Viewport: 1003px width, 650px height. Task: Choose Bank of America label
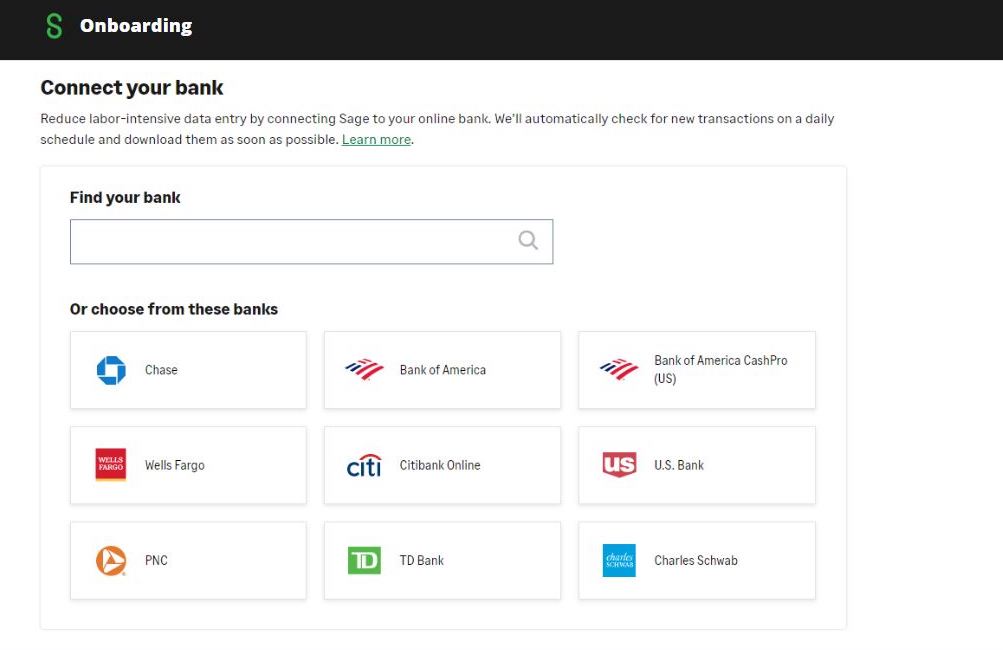tap(443, 370)
